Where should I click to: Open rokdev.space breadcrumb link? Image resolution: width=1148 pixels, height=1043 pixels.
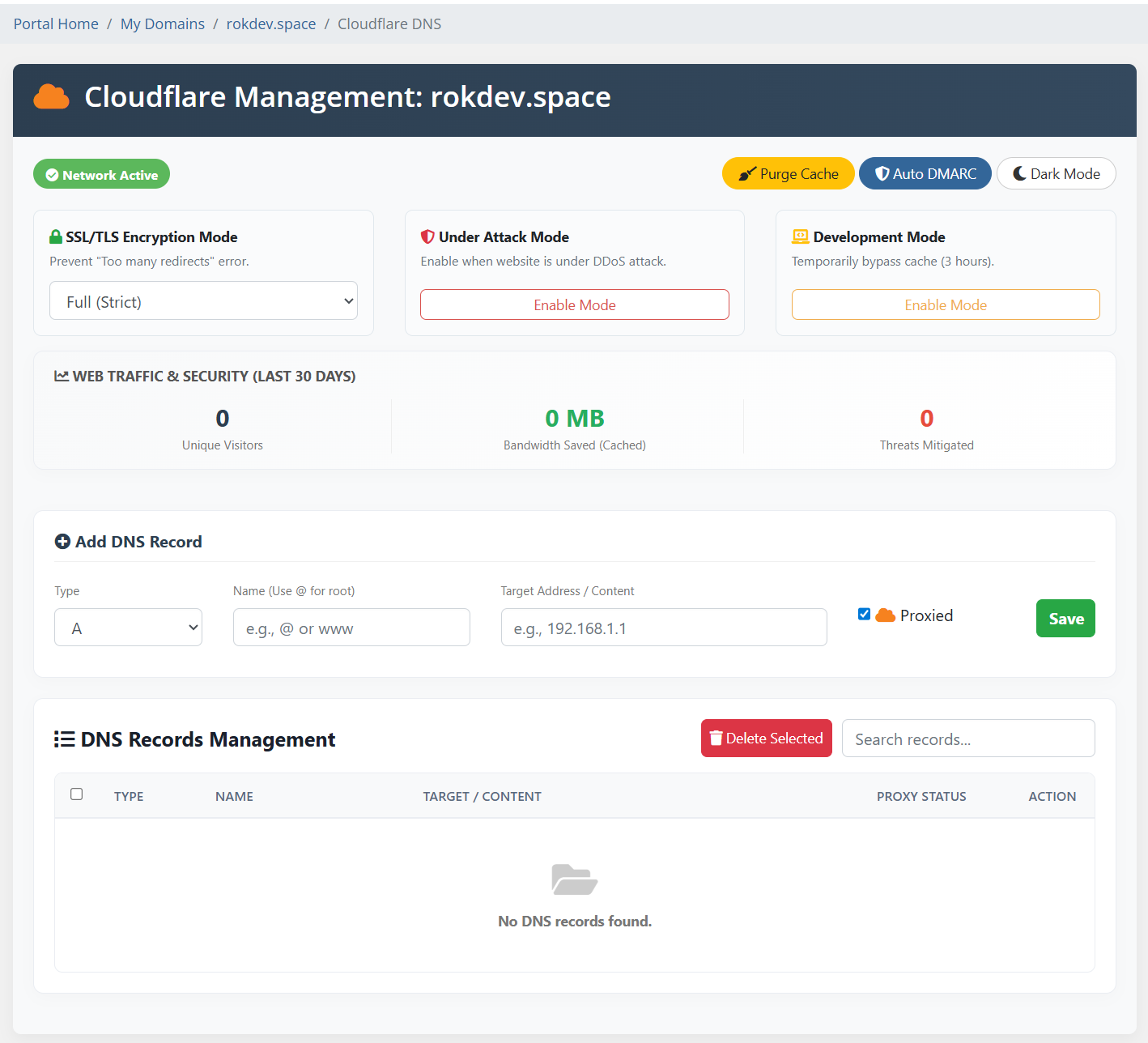[x=271, y=24]
